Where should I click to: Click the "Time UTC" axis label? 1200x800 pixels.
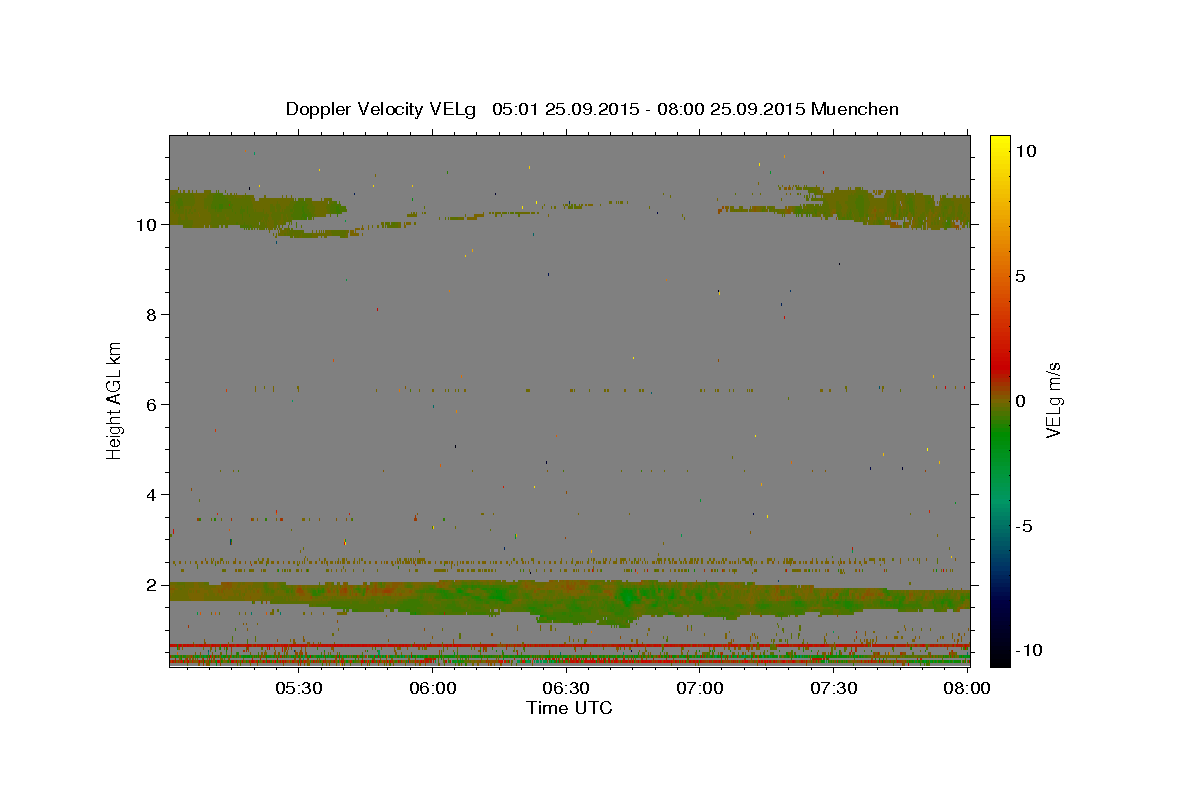click(569, 708)
